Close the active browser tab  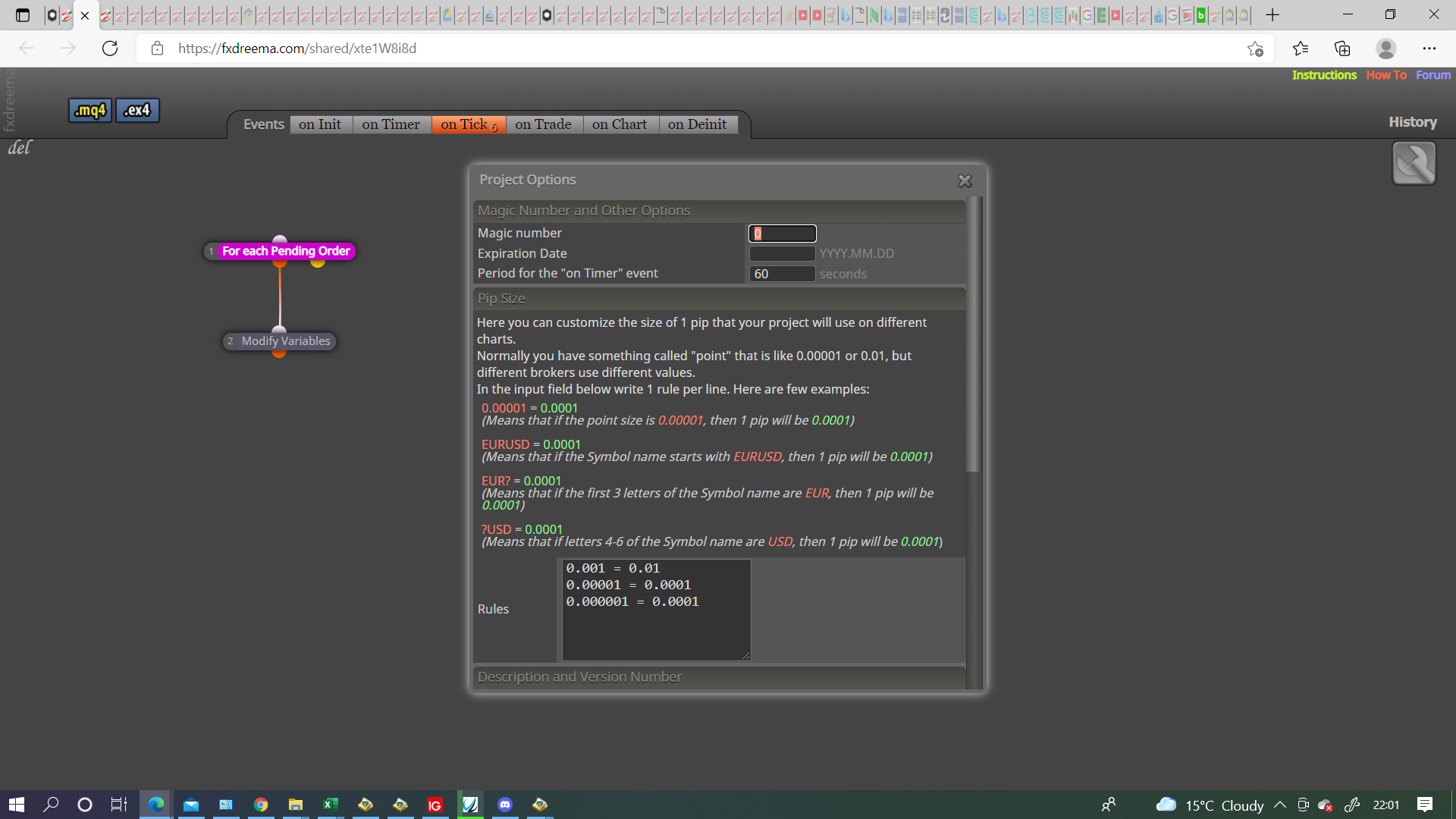pyautogui.click(x=85, y=15)
